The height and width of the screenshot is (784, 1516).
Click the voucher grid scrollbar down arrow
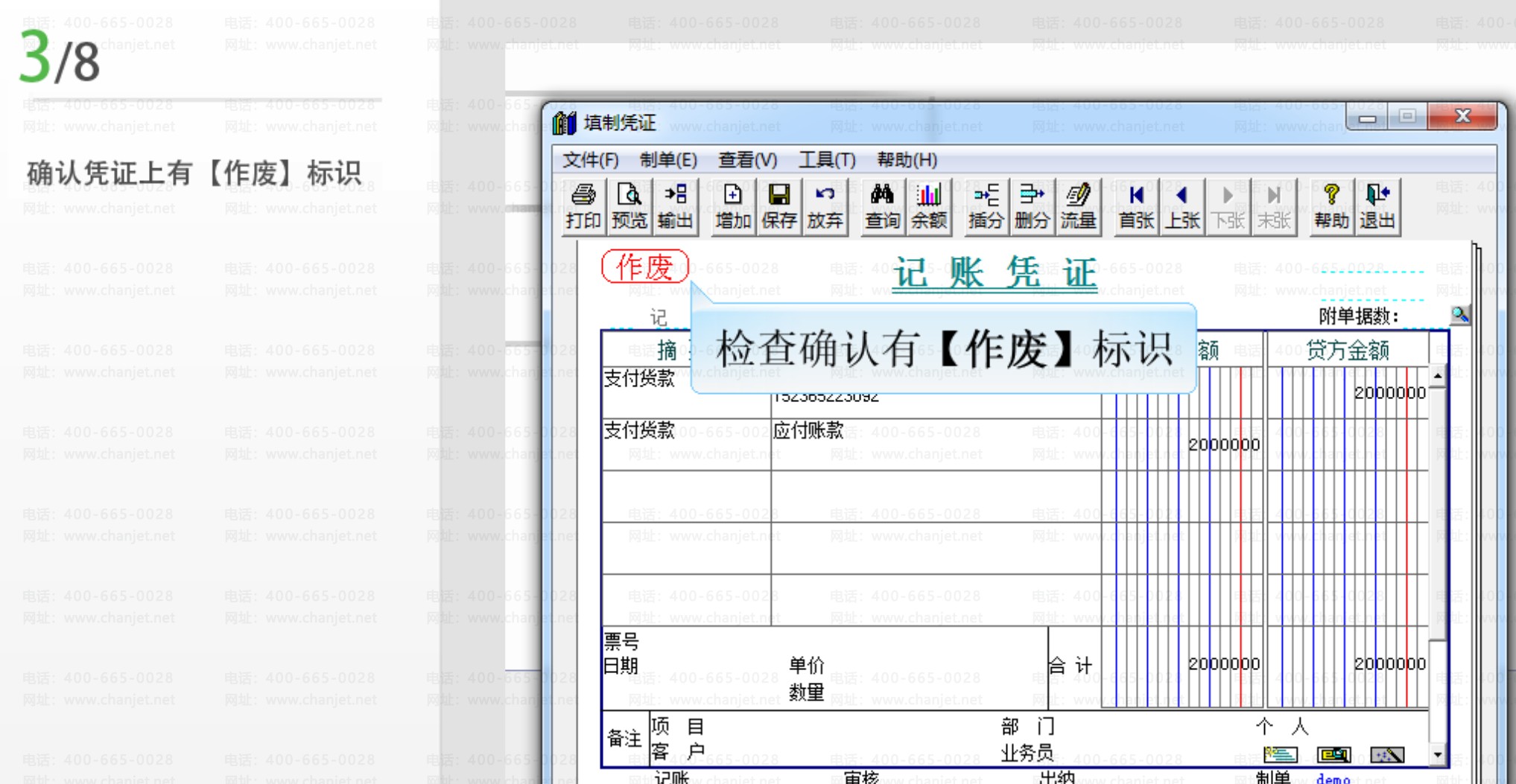click(x=1437, y=755)
